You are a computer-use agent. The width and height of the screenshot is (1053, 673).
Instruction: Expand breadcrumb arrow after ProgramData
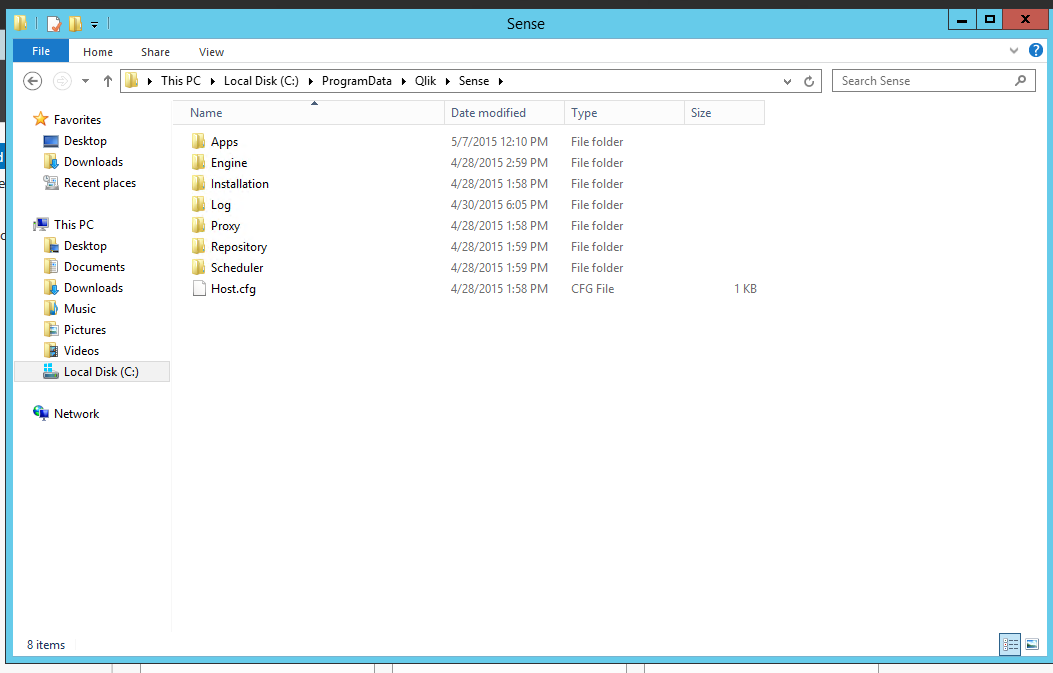tap(404, 81)
